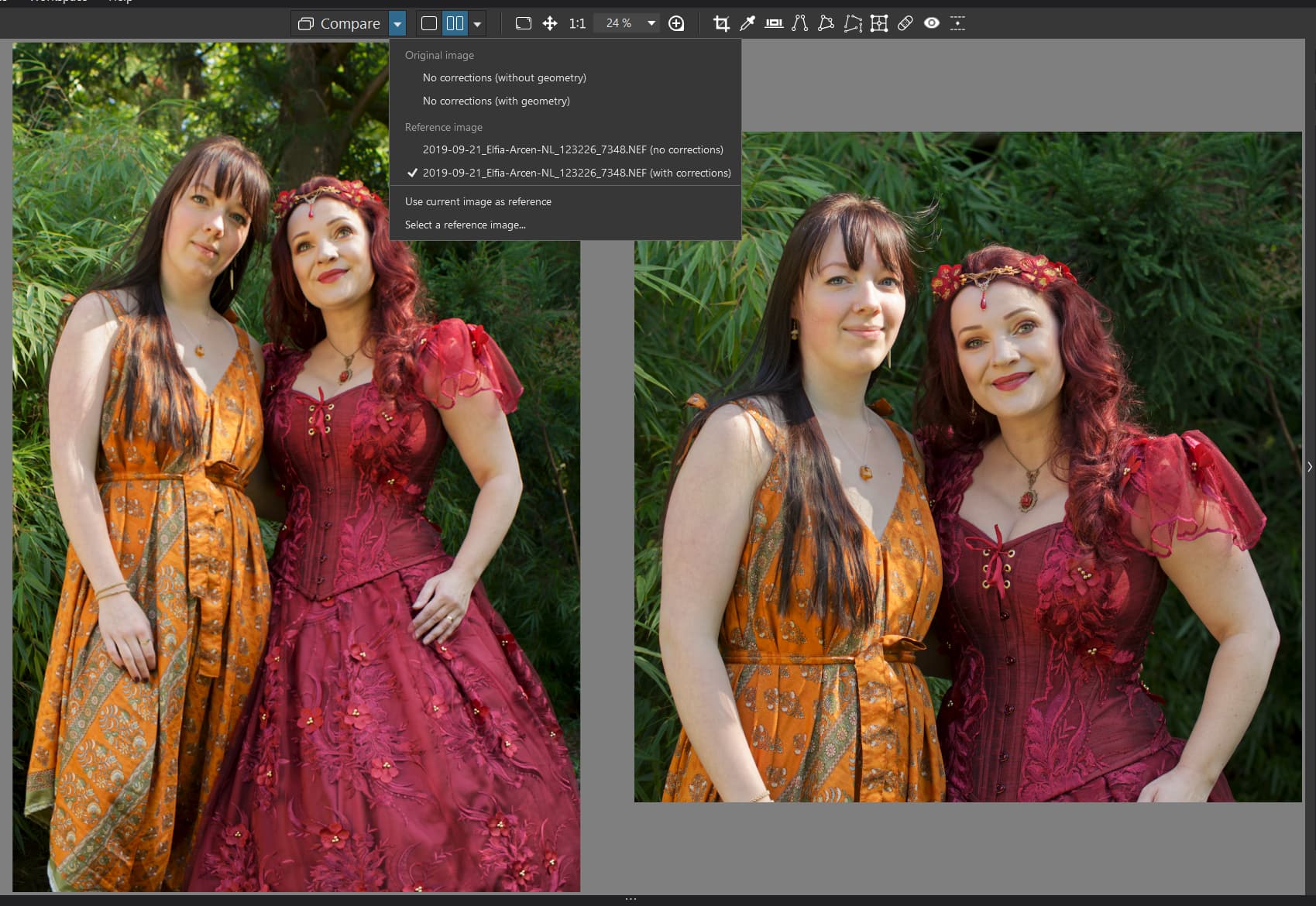The width and height of the screenshot is (1316, 906).
Task: Set zoom to 1:1
Action: (x=577, y=23)
